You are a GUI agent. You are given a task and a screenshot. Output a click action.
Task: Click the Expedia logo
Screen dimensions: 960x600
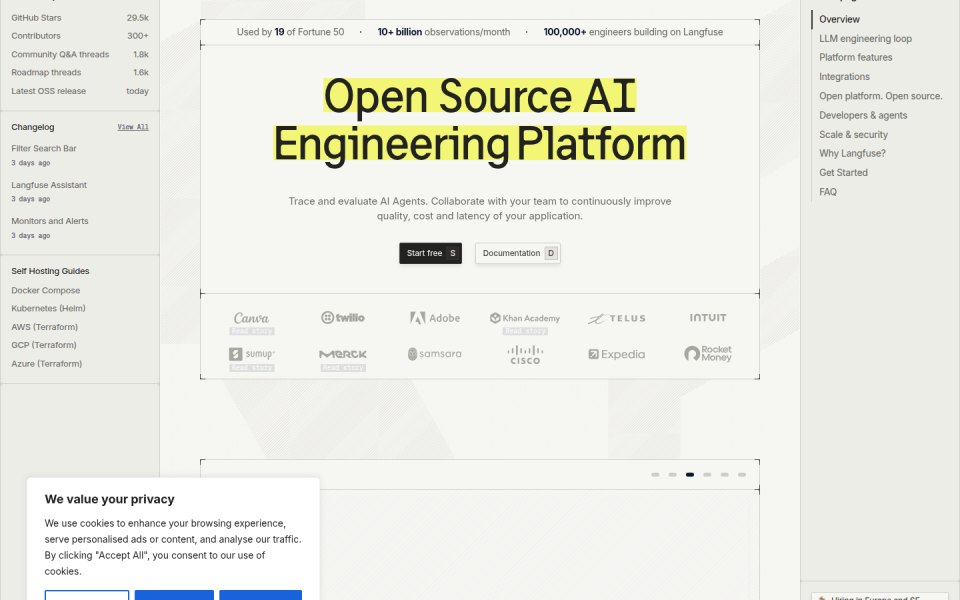click(x=617, y=354)
